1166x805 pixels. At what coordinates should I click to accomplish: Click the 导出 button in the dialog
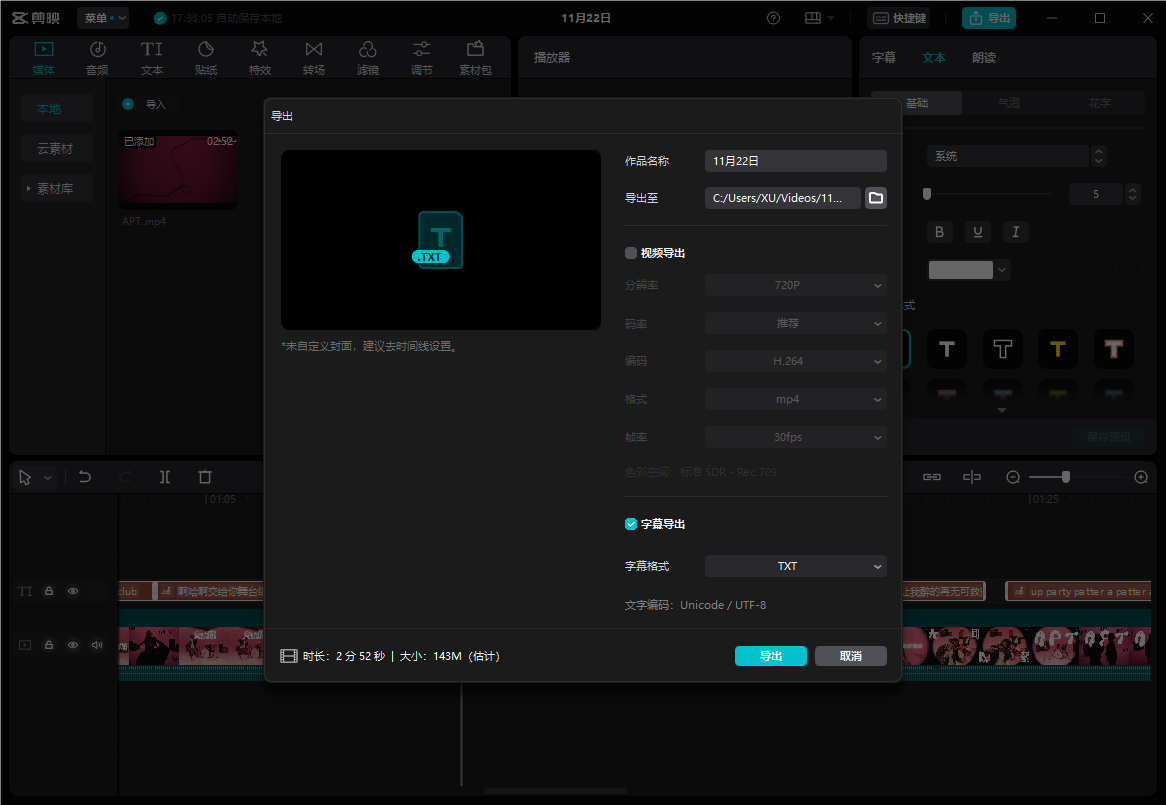(770, 656)
